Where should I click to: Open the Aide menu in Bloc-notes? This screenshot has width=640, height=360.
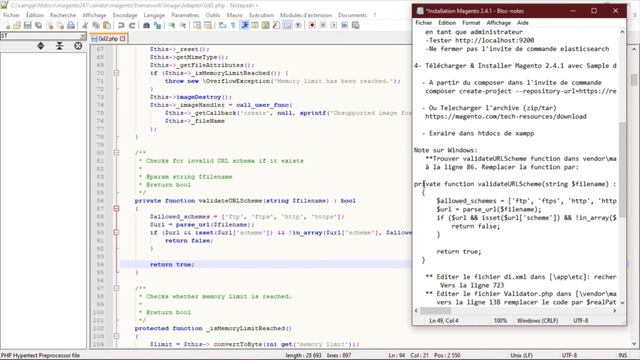click(522, 23)
